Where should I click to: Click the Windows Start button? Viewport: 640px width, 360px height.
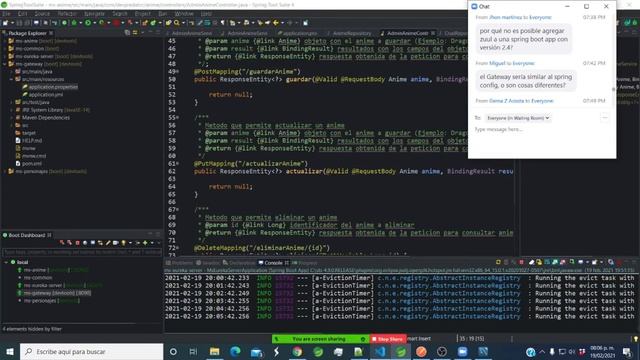click(10, 351)
